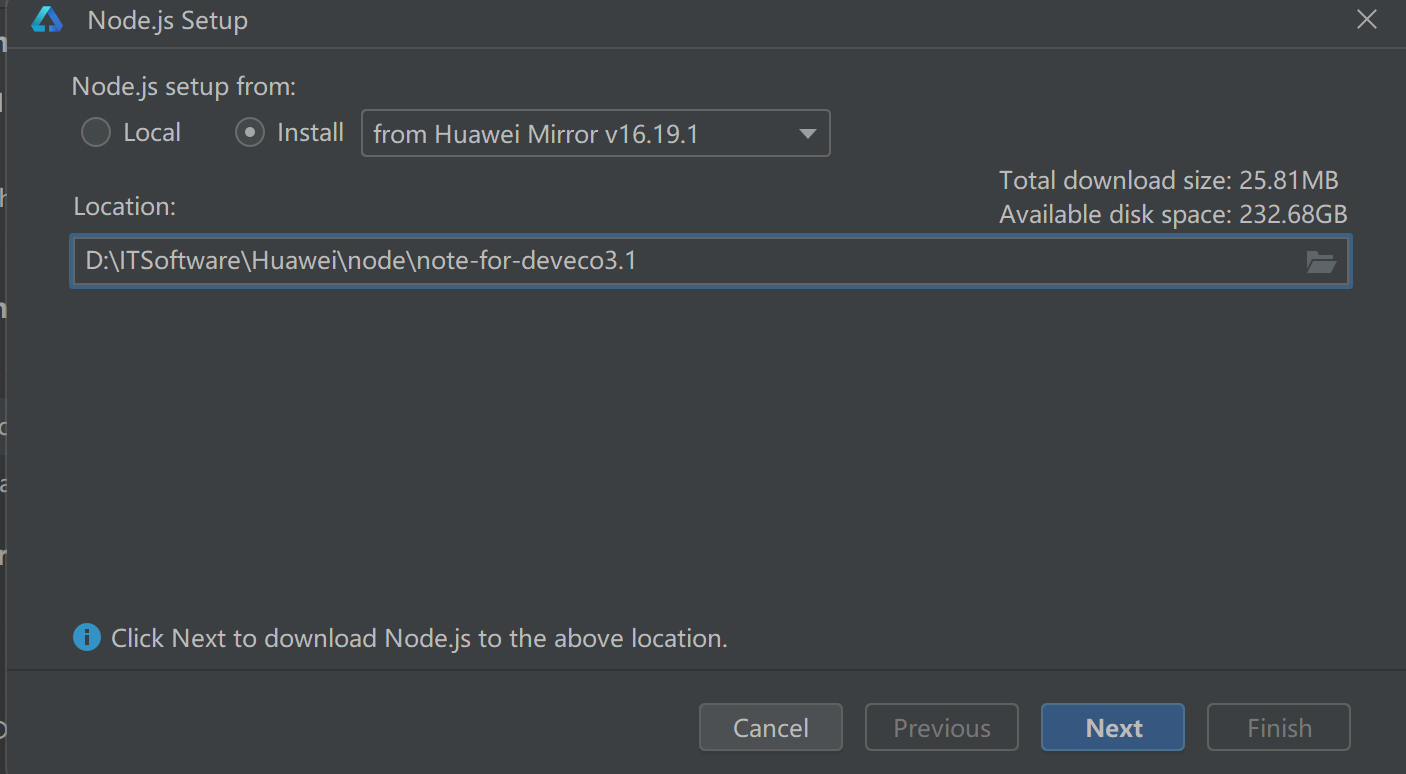This screenshot has width=1406, height=774.
Task: Click the blue info icon
Action: [87, 637]
